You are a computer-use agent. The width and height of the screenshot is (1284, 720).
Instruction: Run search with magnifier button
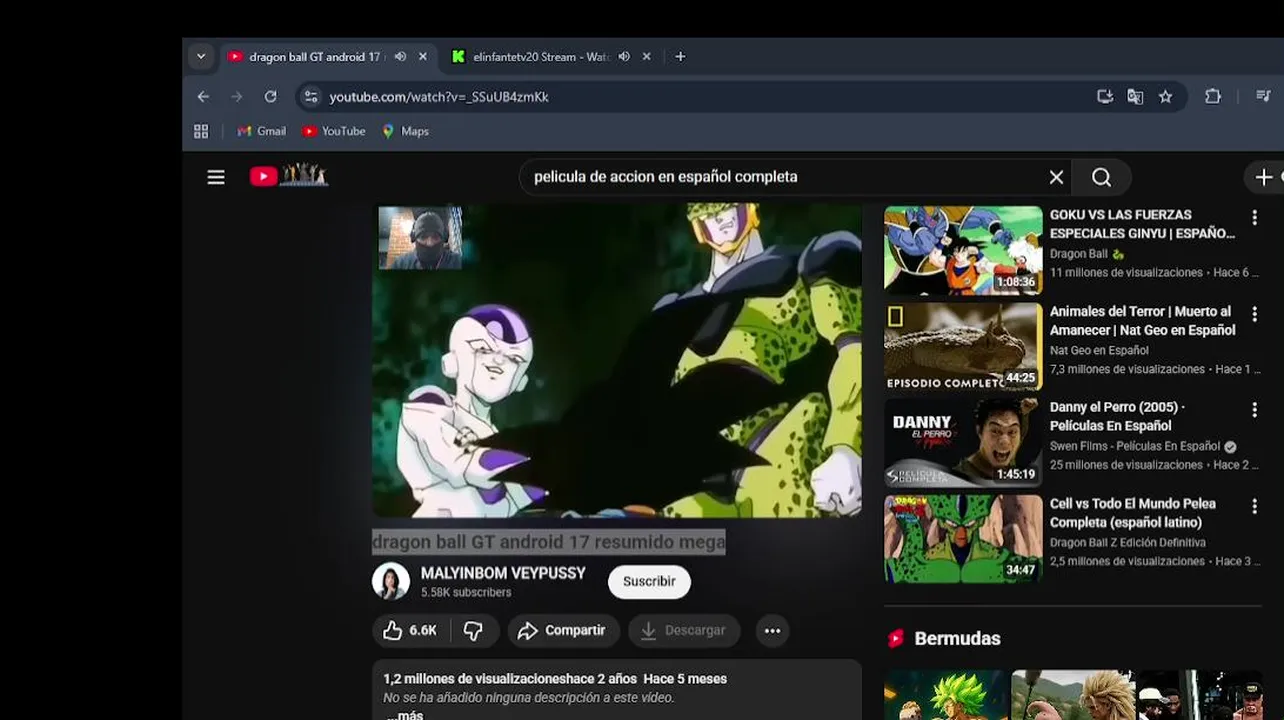(x=1101, y=177)
